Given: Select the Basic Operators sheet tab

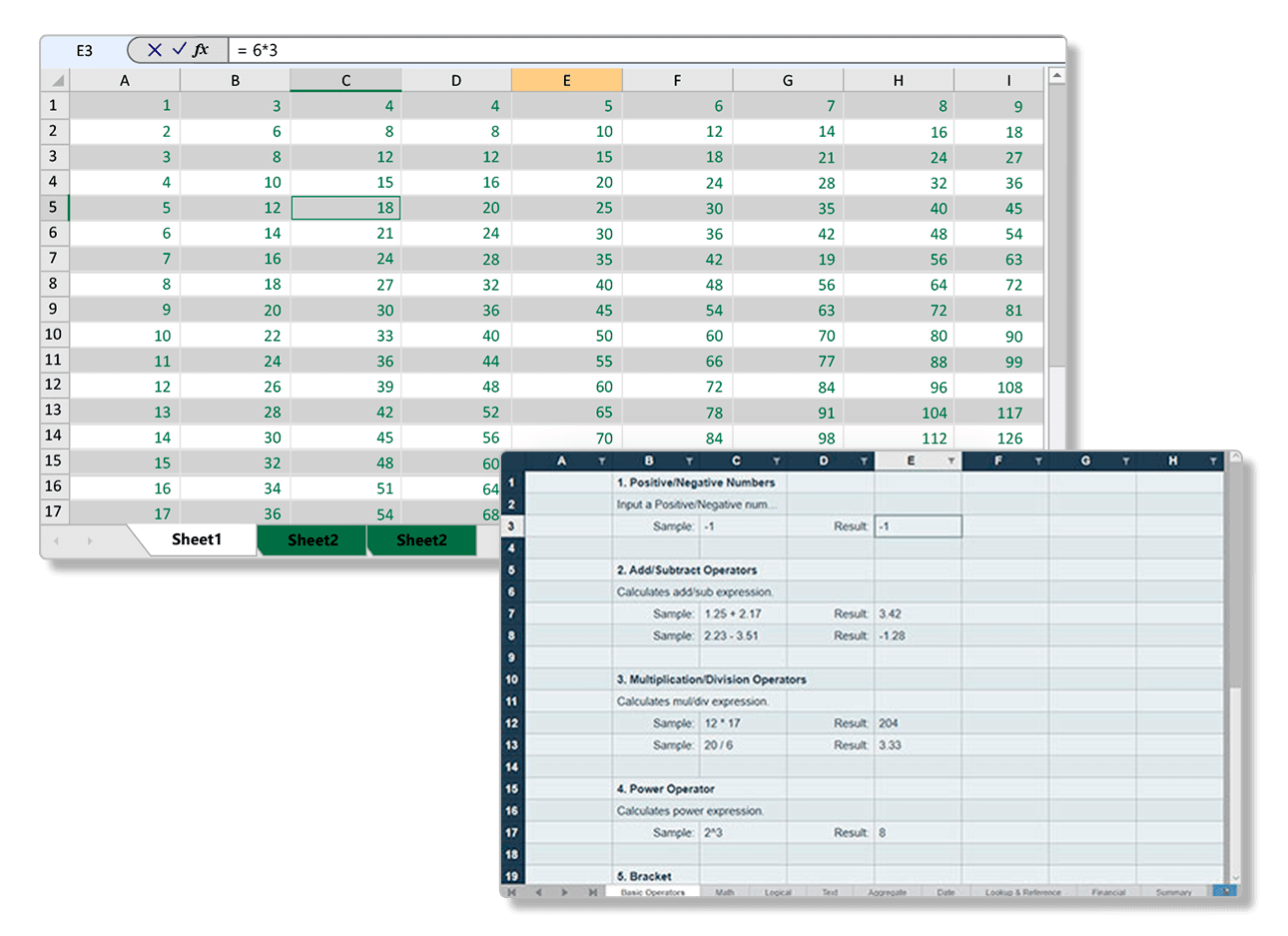Looking at the screenshot, I should (653, 892).
